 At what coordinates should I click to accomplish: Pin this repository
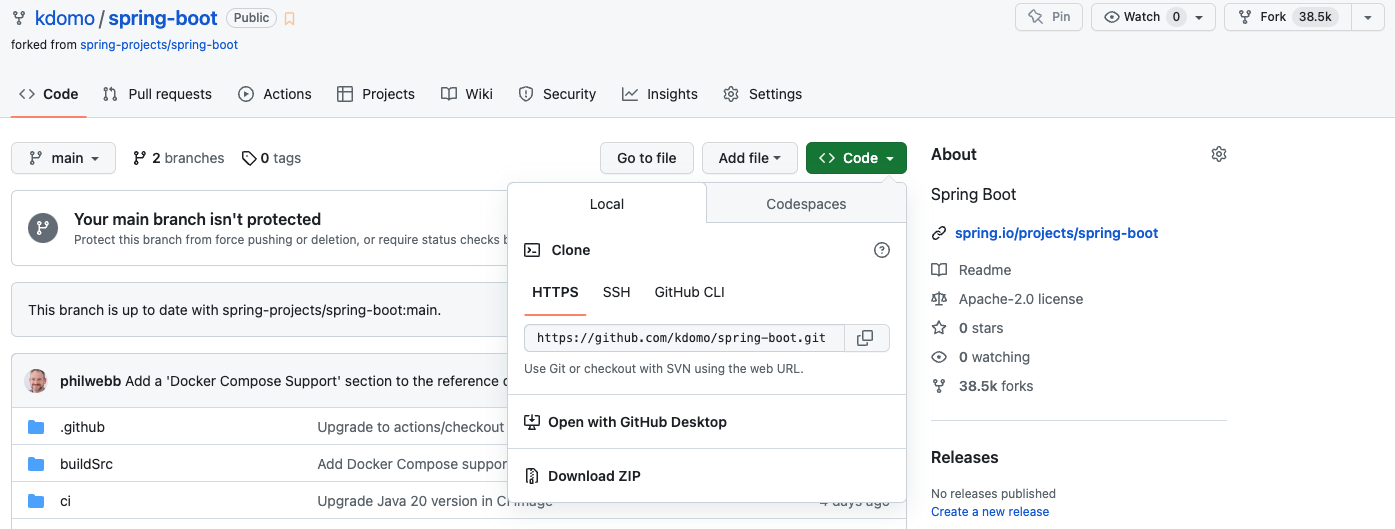[x=1049, y=17]
